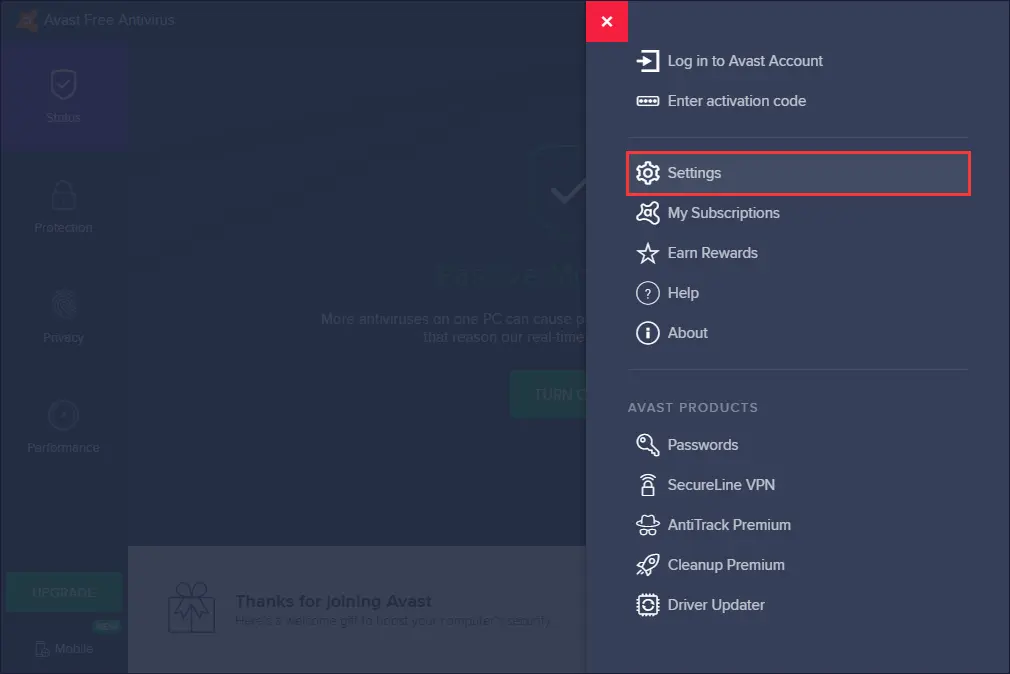Open the Protection lock sidebar section
Screen dimensions: 1010x674
63,207
